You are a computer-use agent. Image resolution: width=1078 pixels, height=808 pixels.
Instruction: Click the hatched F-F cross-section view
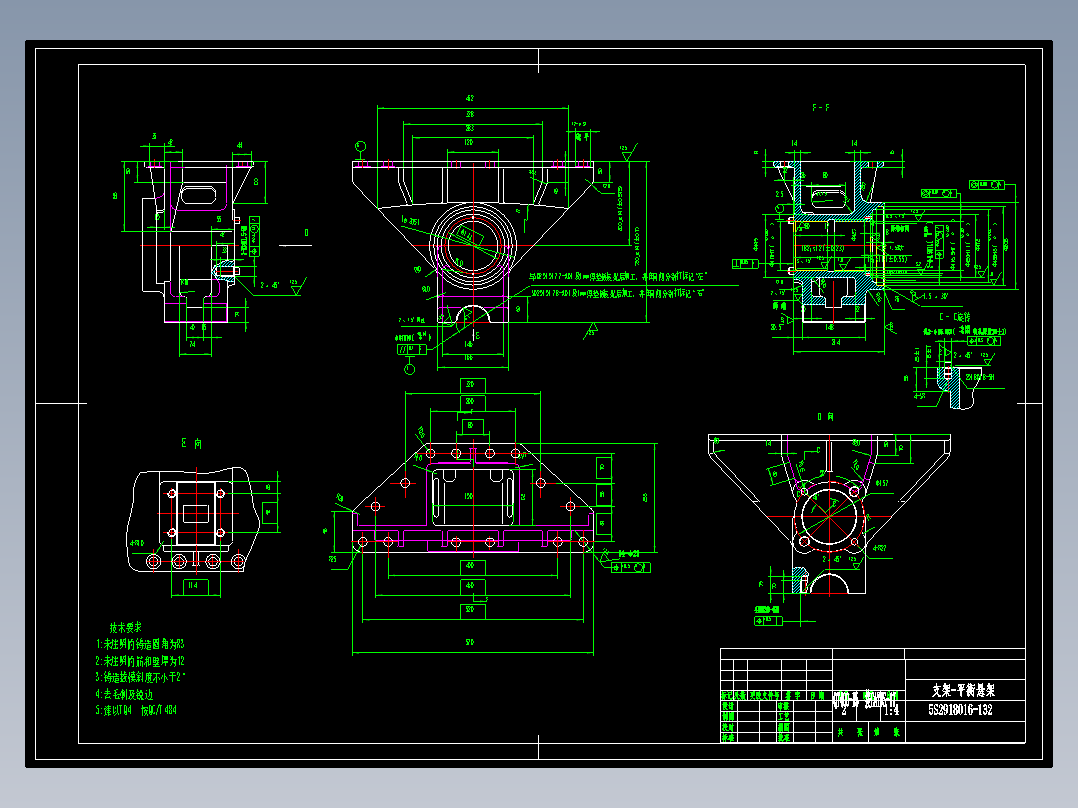click(x=831, y=241)
